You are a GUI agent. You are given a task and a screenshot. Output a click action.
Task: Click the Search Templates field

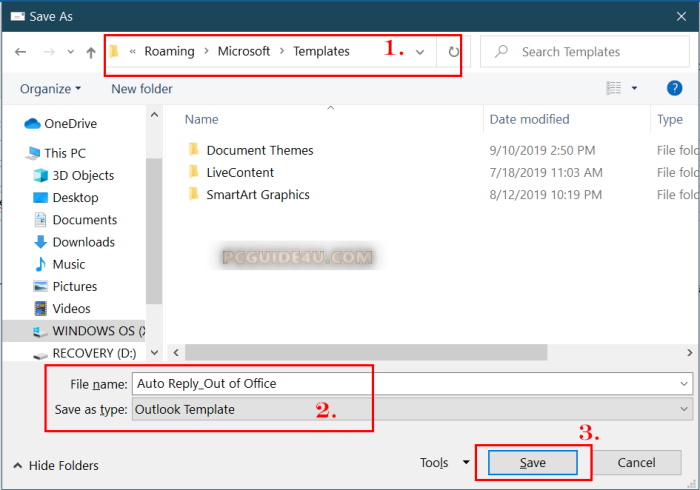coord(585,51)
